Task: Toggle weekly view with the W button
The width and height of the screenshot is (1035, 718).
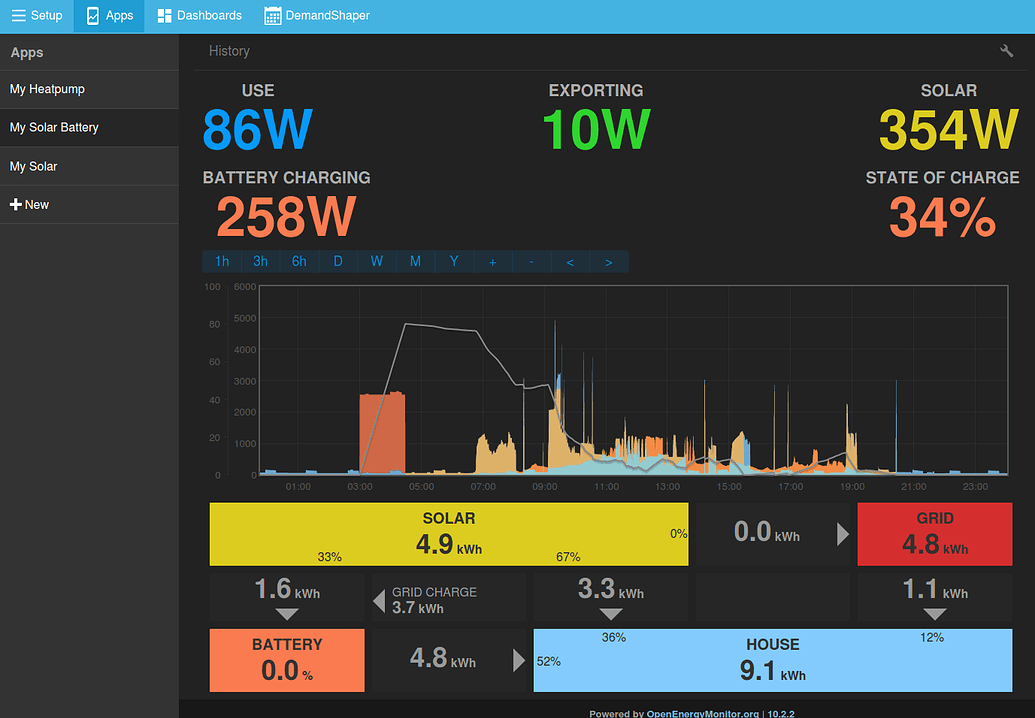Action: click(x=377, y=260)
